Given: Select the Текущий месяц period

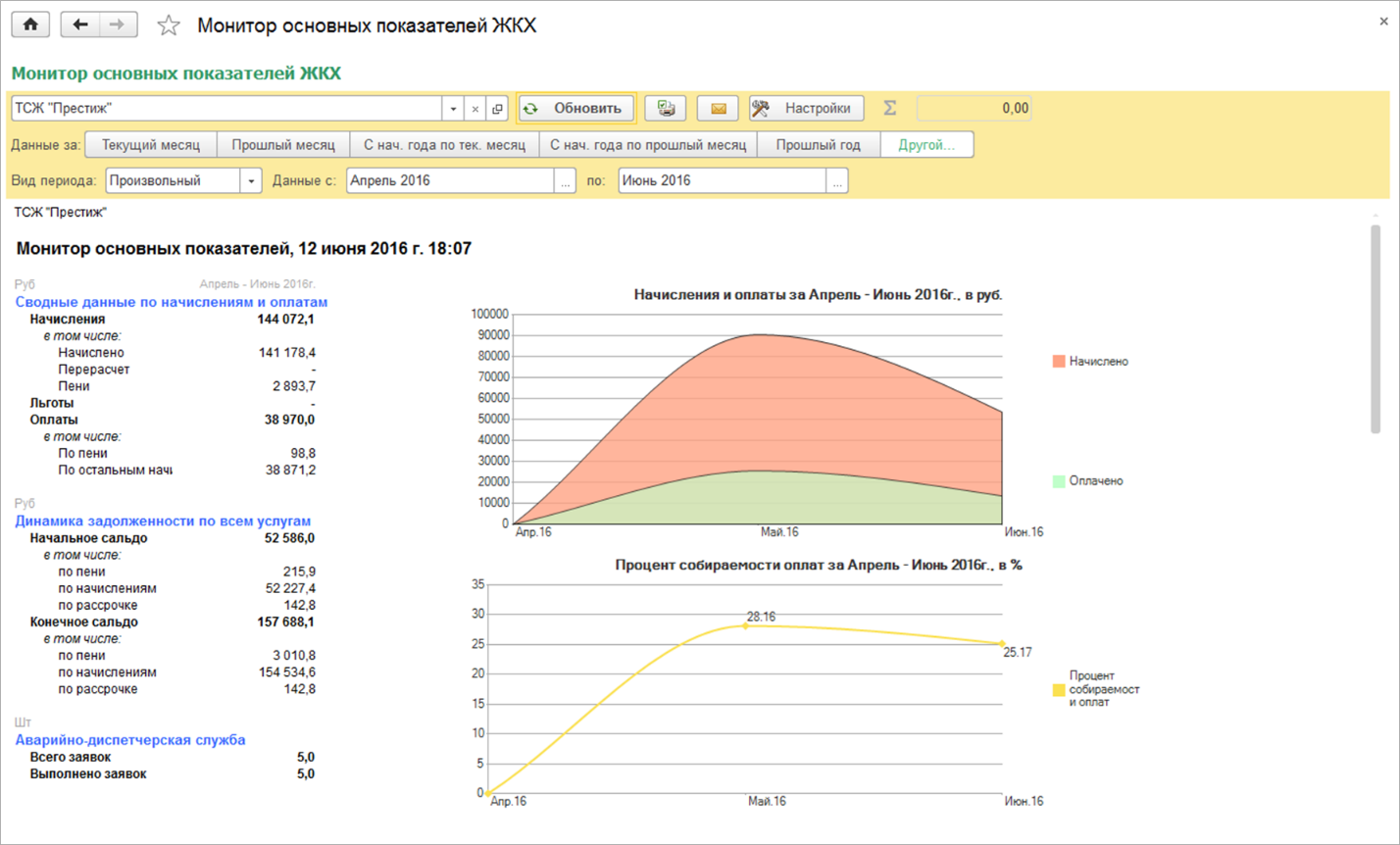Looking at the screenshot, I should (x=150, y=145).
